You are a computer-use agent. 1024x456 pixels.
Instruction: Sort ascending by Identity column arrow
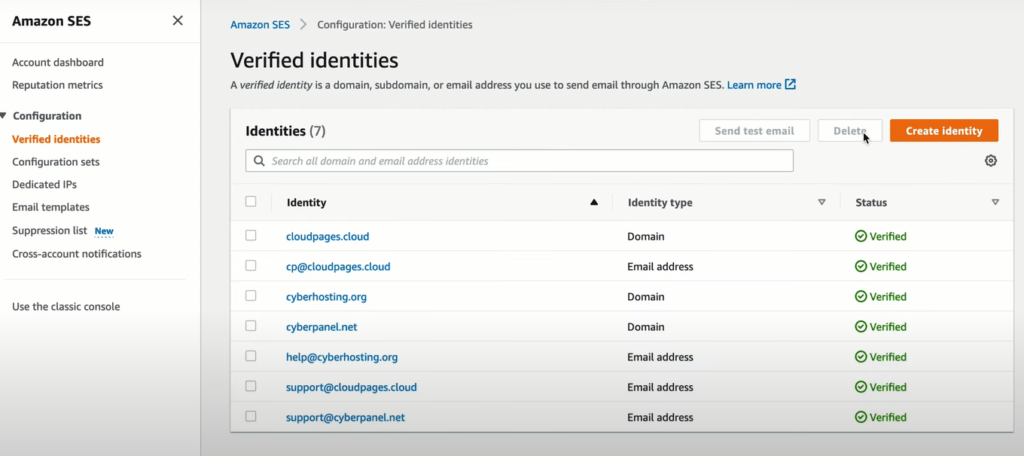tap(594, 203)
